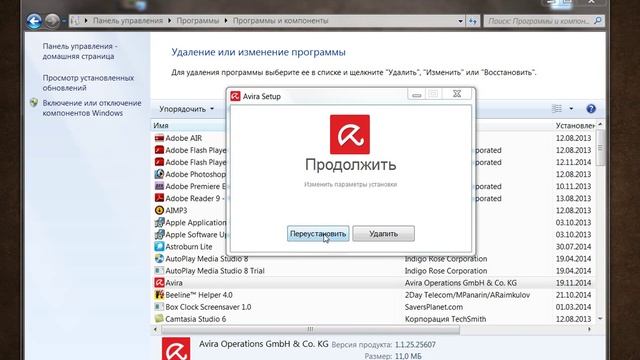Sort by the Имя column header
The height and width of the screenshot is (360, 640).
[x=161, y=125]
